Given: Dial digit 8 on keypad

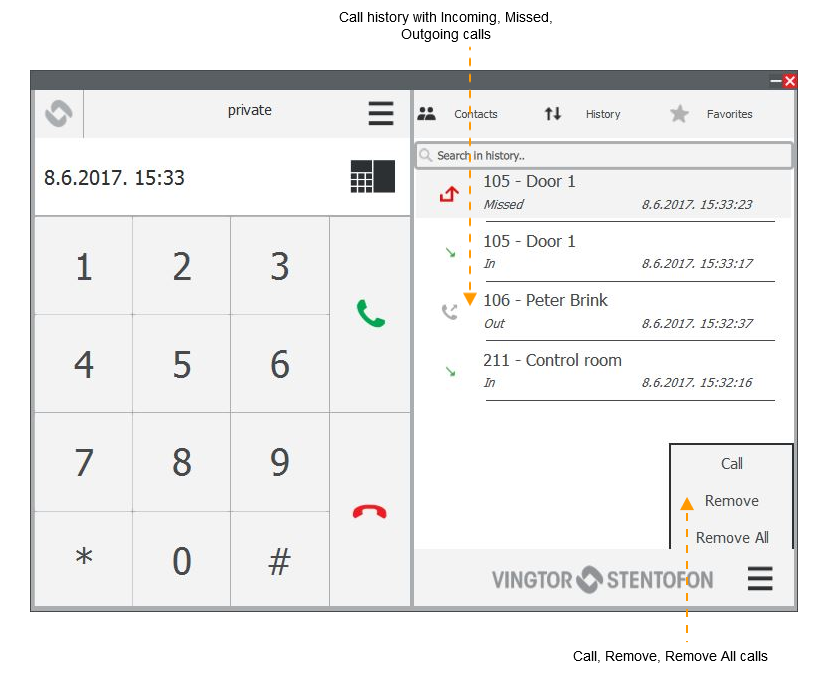Looking at the screenshot, I should coord(182,462).
